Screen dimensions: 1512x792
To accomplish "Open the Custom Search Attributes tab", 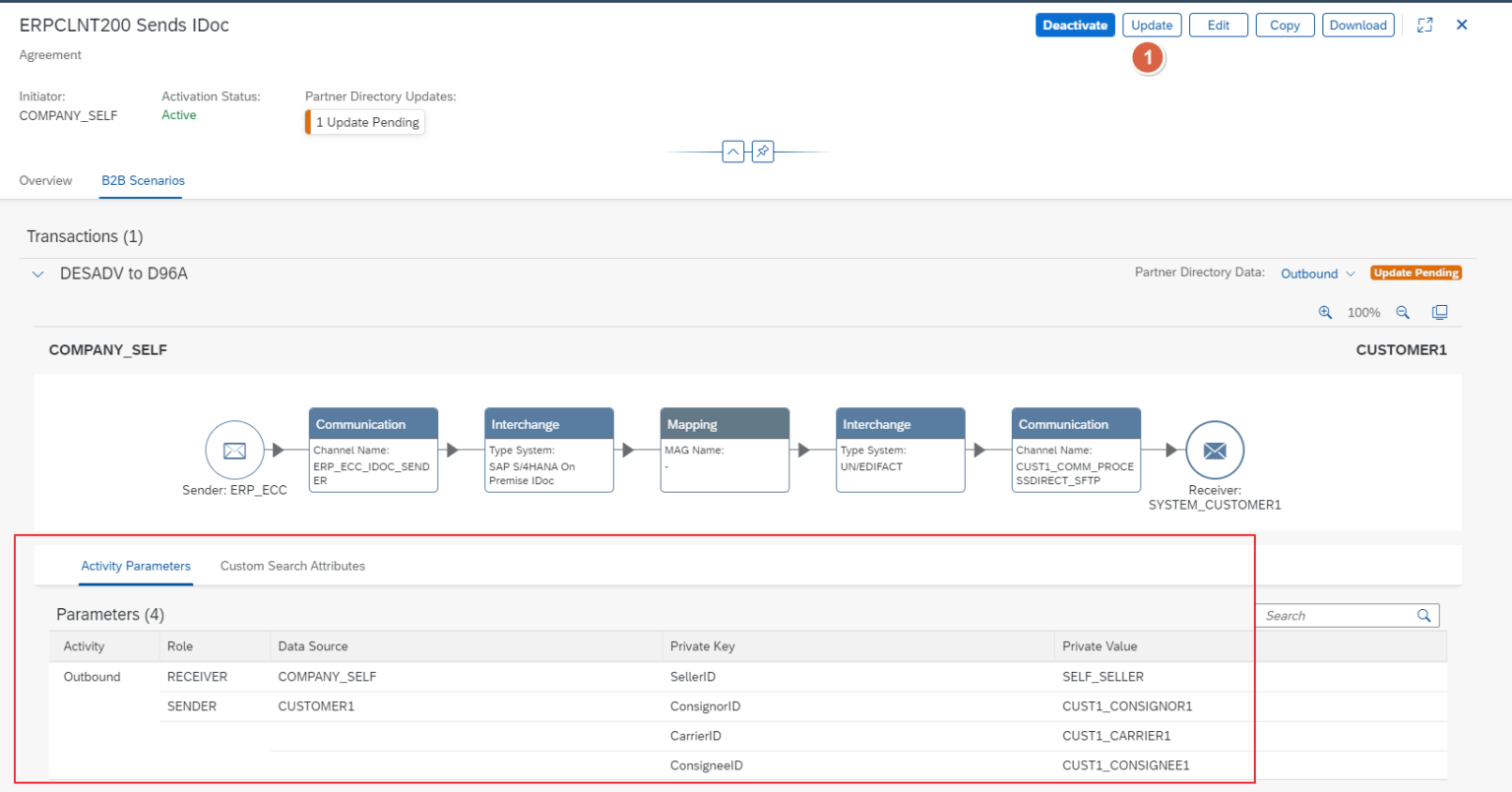I will click(292, 566).
